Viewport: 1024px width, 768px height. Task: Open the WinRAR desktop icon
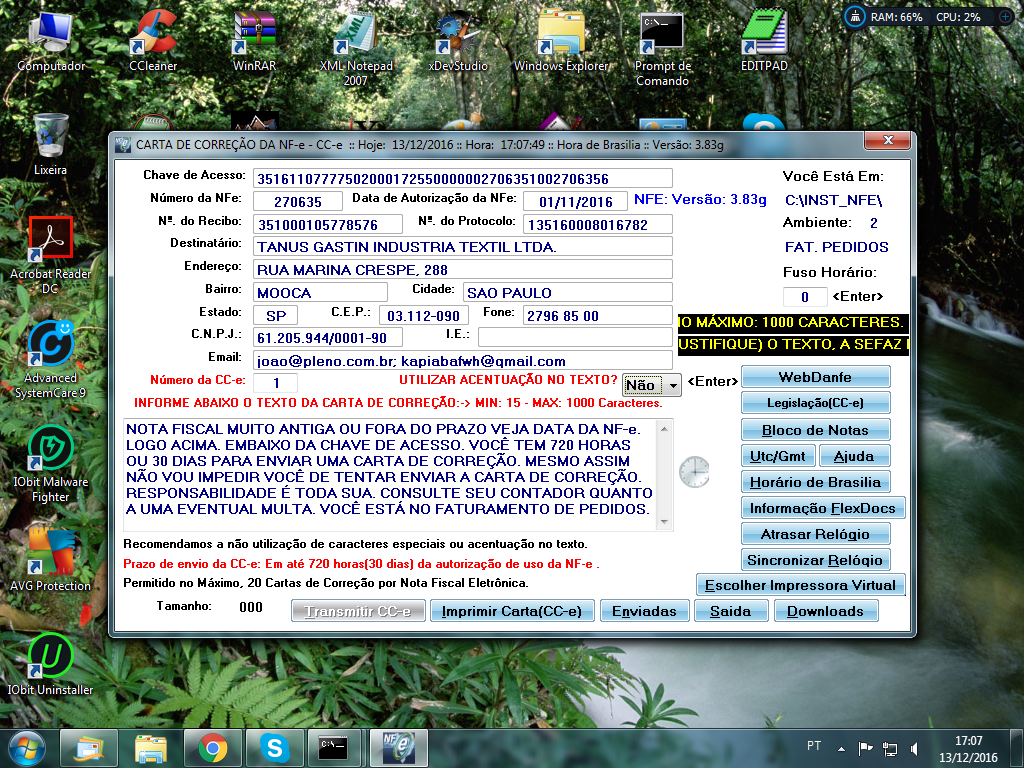[x=254, y=36]
